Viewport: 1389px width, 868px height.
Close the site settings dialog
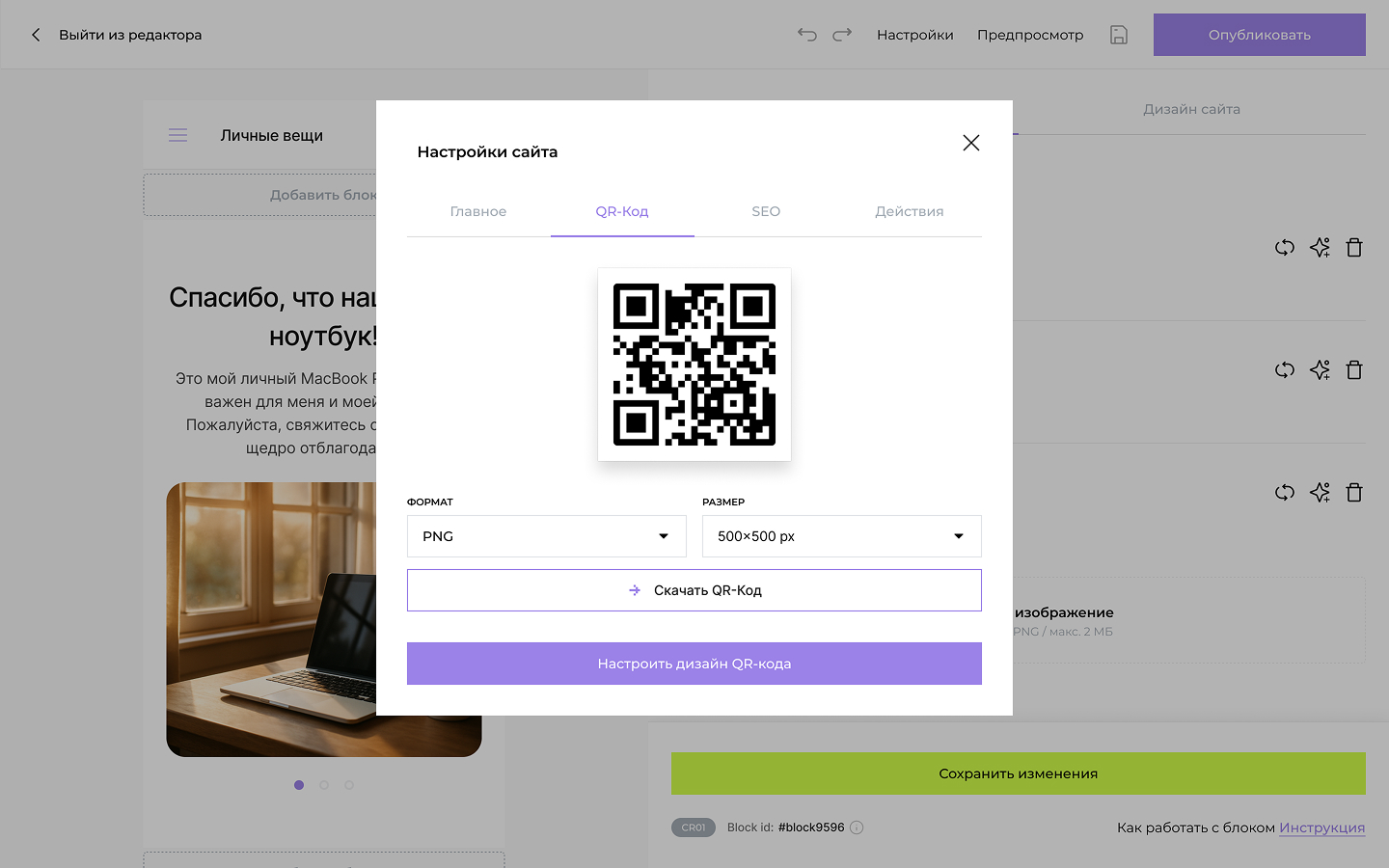pos(970,143)
